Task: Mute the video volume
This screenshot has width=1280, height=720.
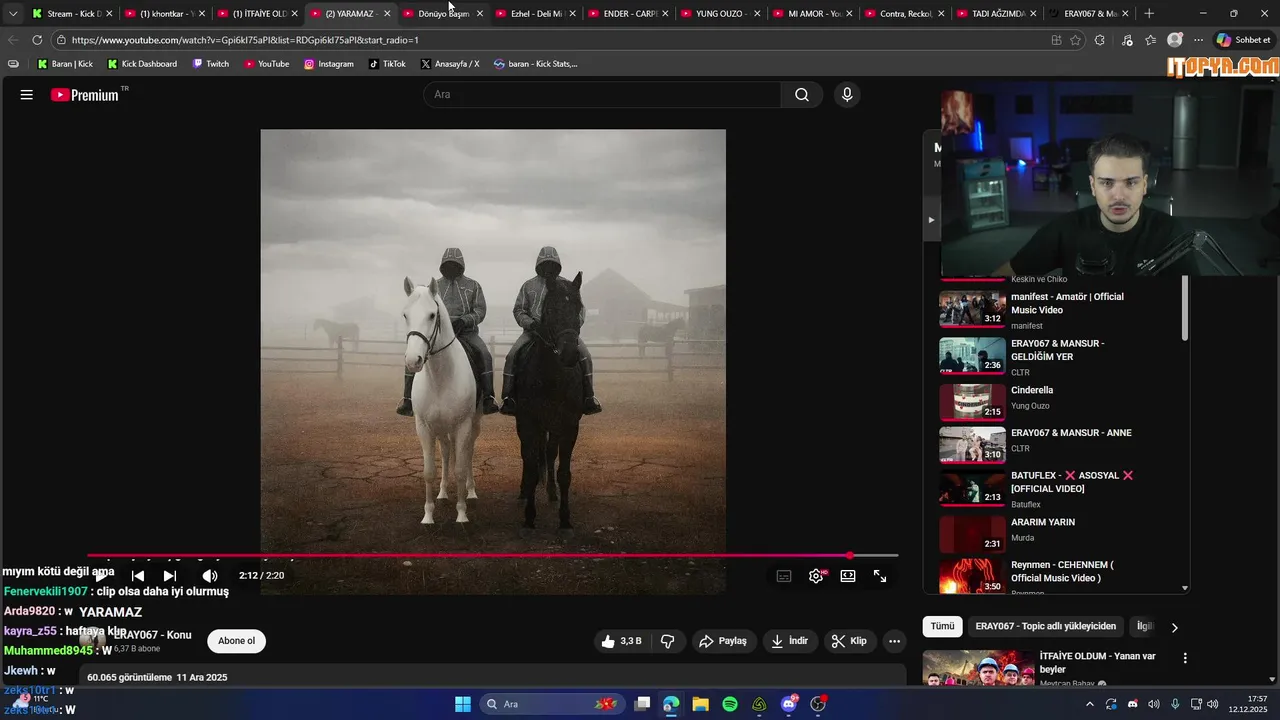Action: click(210, 576)
